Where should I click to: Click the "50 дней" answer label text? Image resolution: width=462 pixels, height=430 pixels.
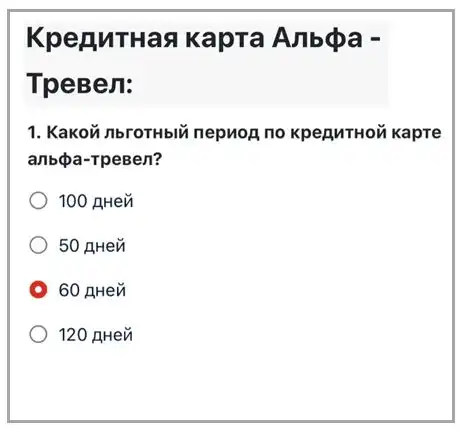[x=92, y=246]
